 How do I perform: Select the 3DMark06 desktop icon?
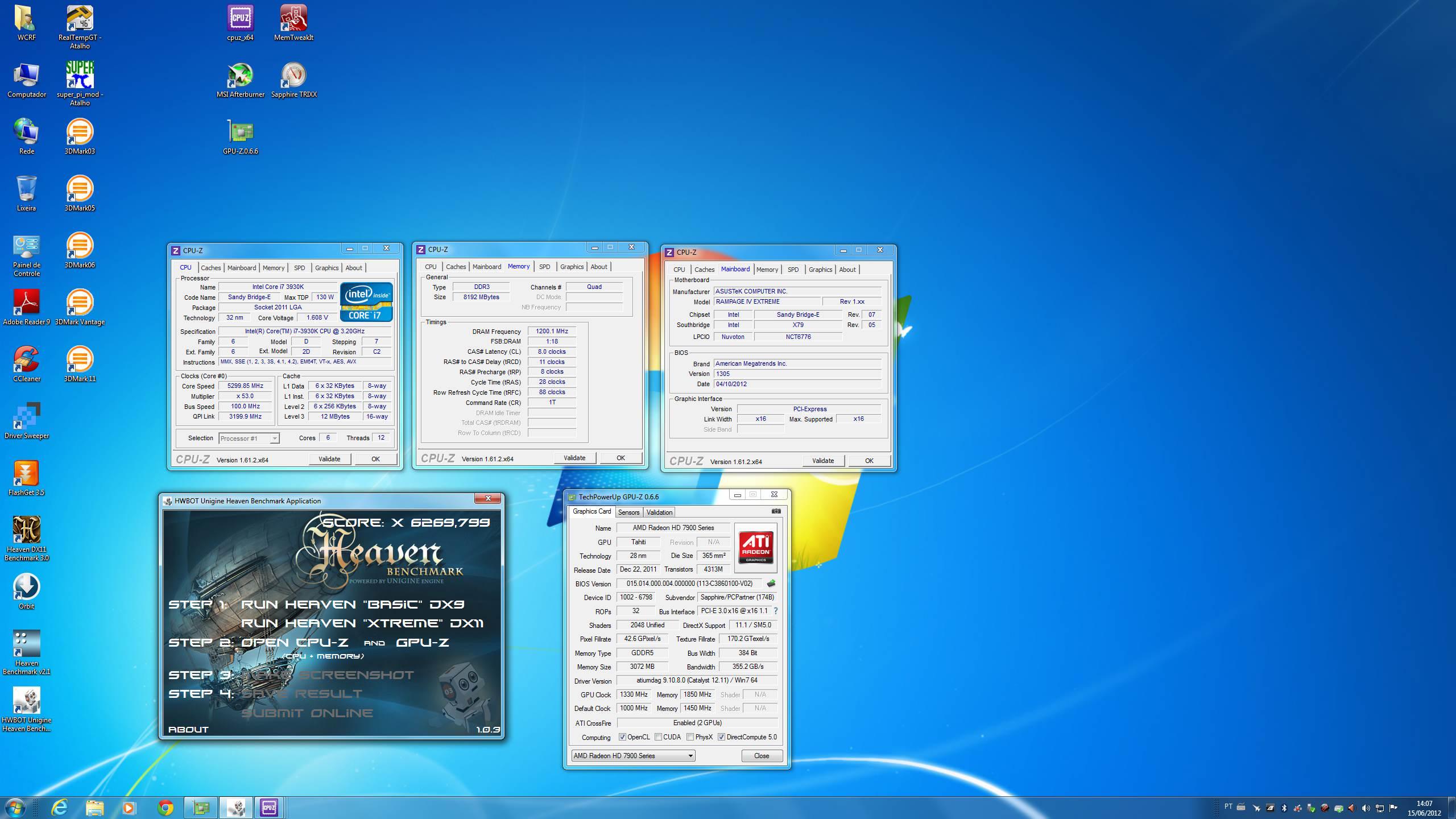pyautogui.click(x=80, y=250)
